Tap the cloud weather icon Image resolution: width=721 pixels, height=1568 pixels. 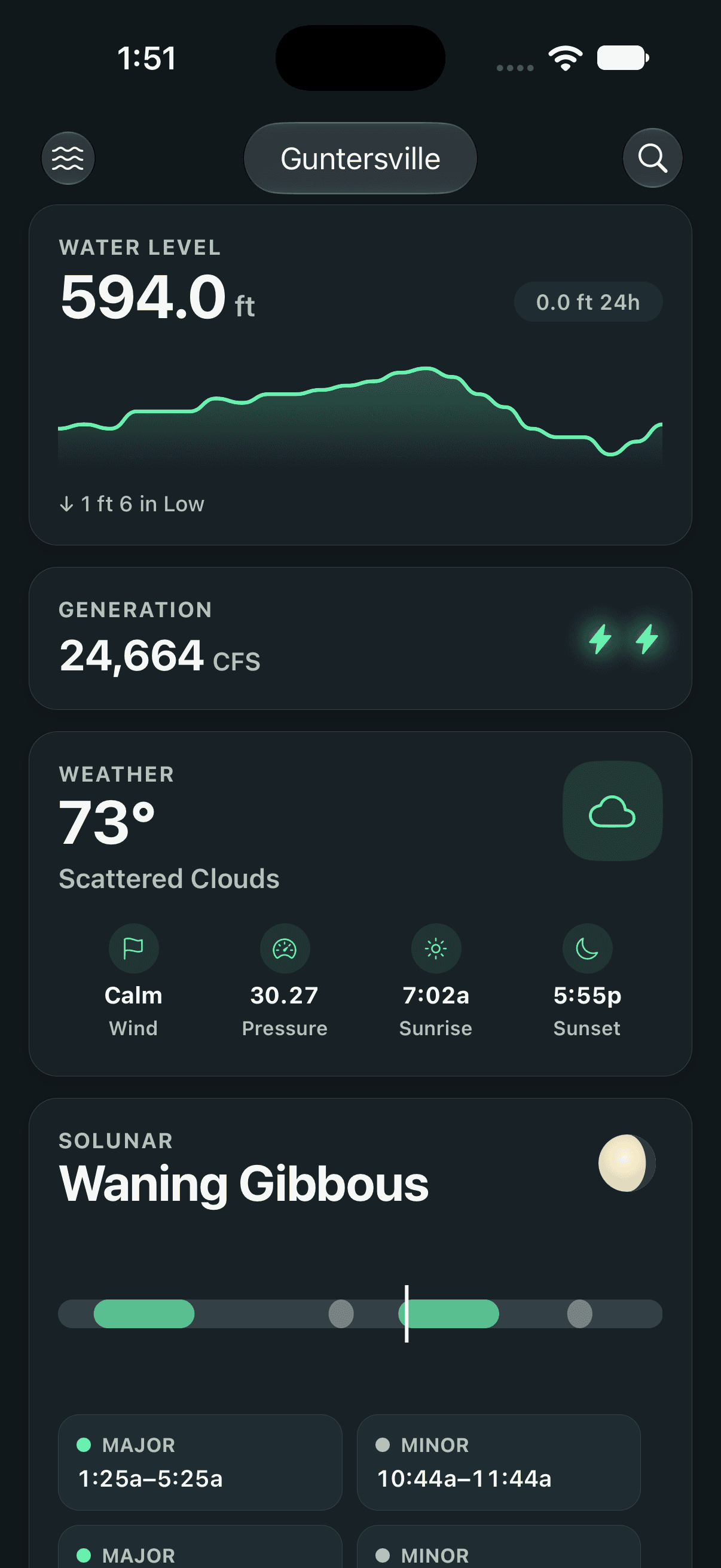tap(612, 811)
